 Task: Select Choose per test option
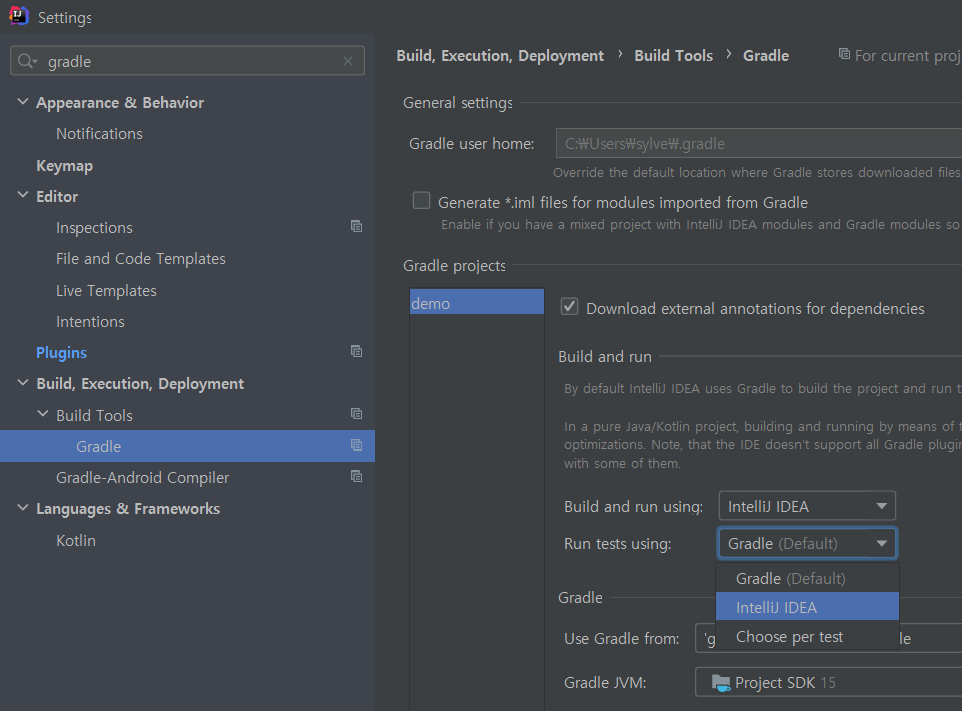(x=807, y=636)
